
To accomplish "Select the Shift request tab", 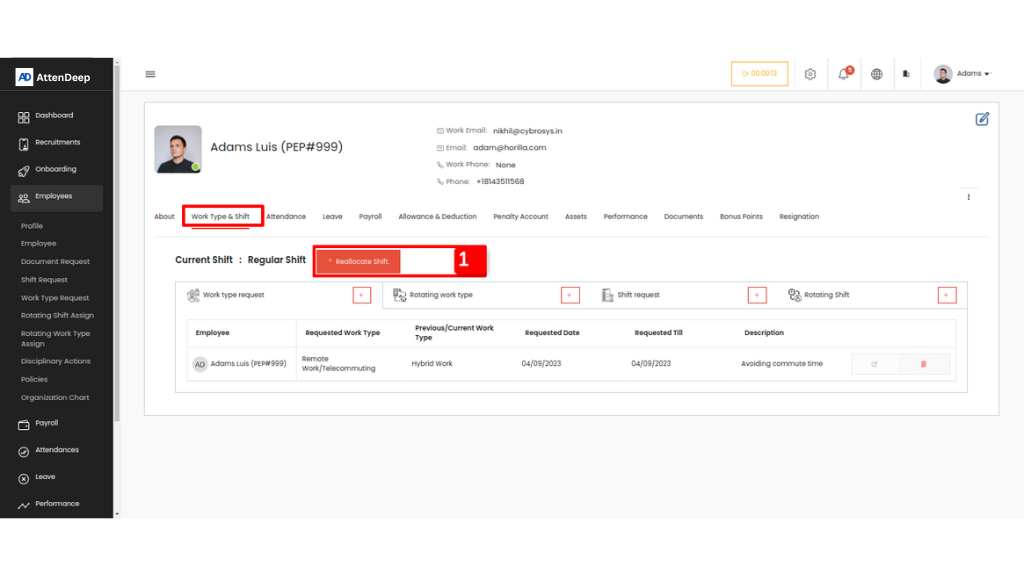I will pos(638,295).
